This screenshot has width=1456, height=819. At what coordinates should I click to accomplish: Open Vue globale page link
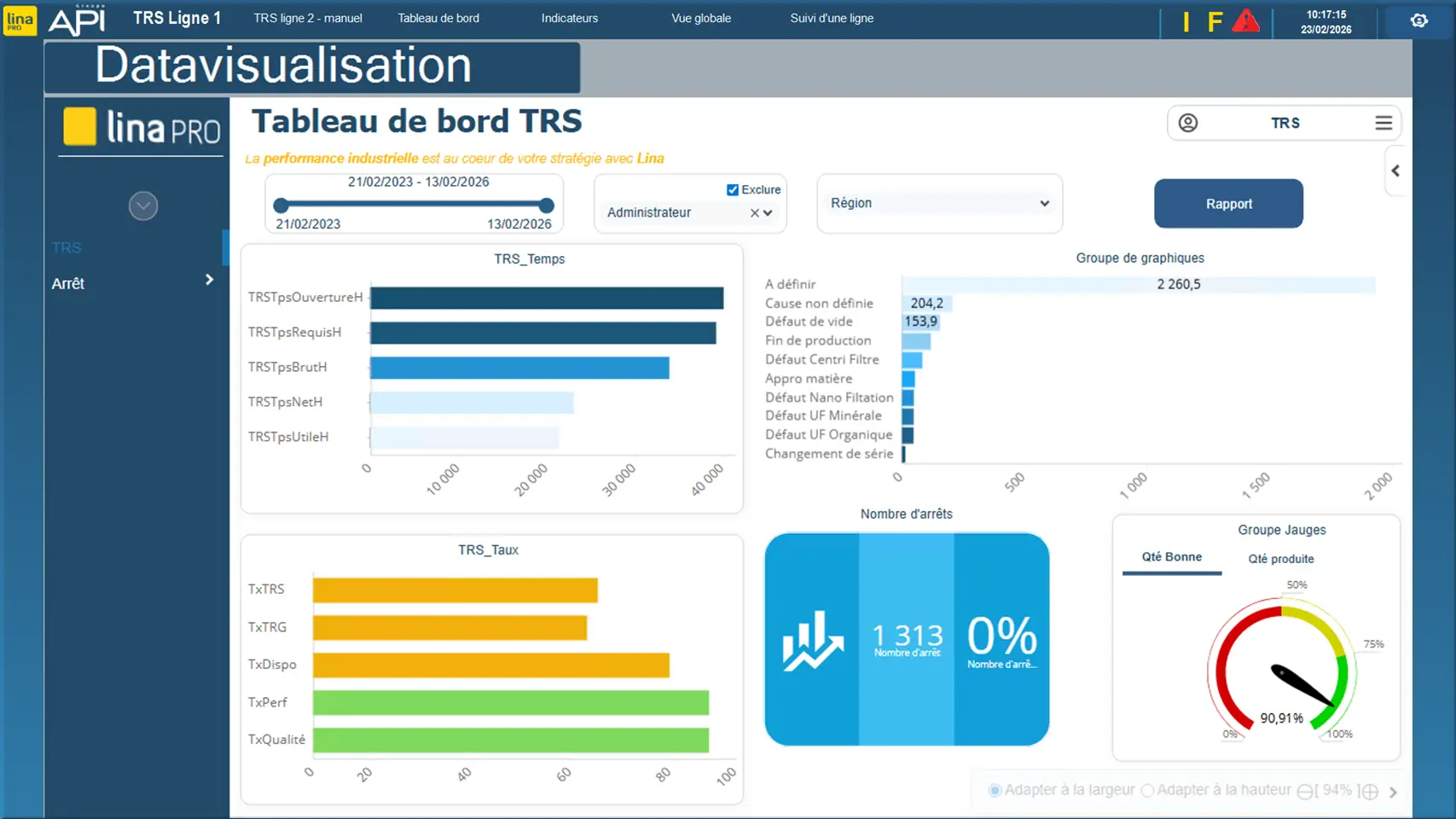(700, 18)
